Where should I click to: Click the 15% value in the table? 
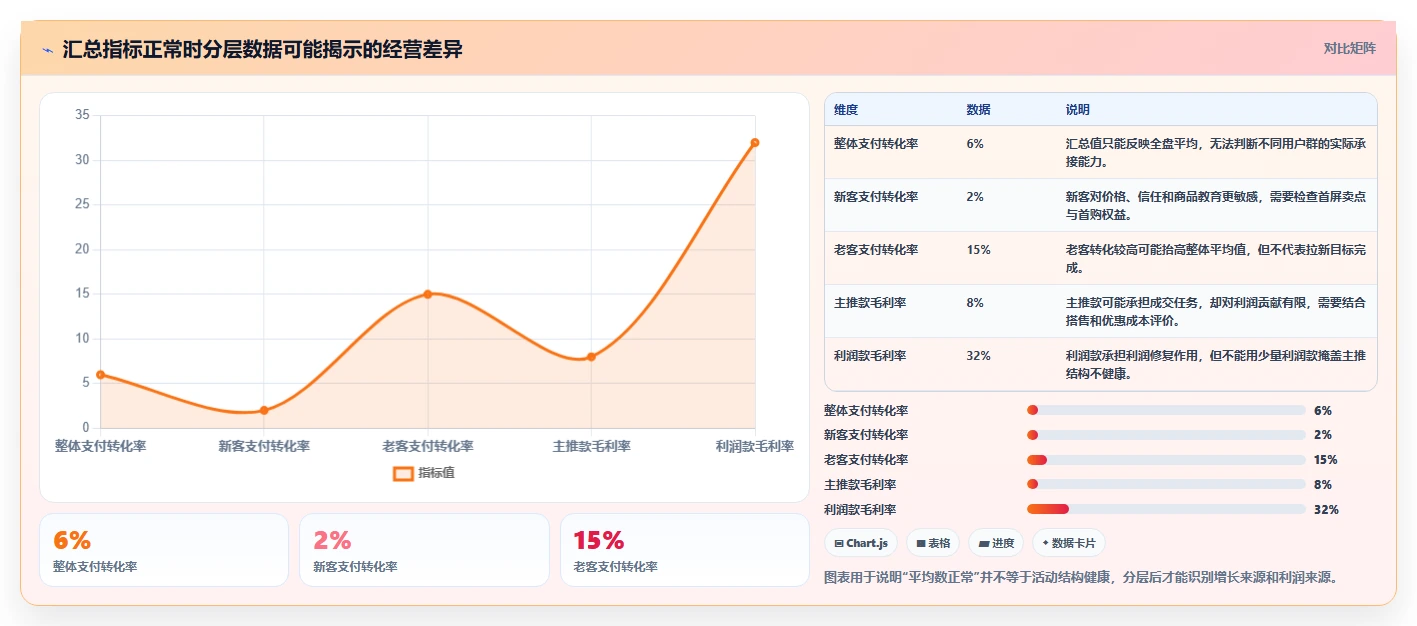978,250
